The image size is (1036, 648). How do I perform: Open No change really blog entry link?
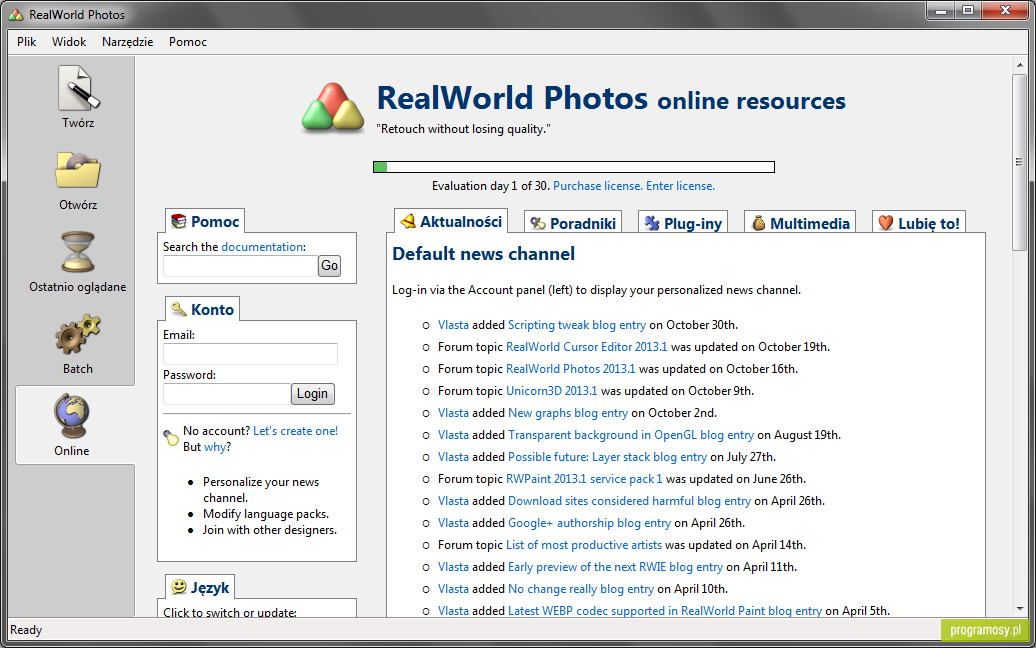[581, 589]
